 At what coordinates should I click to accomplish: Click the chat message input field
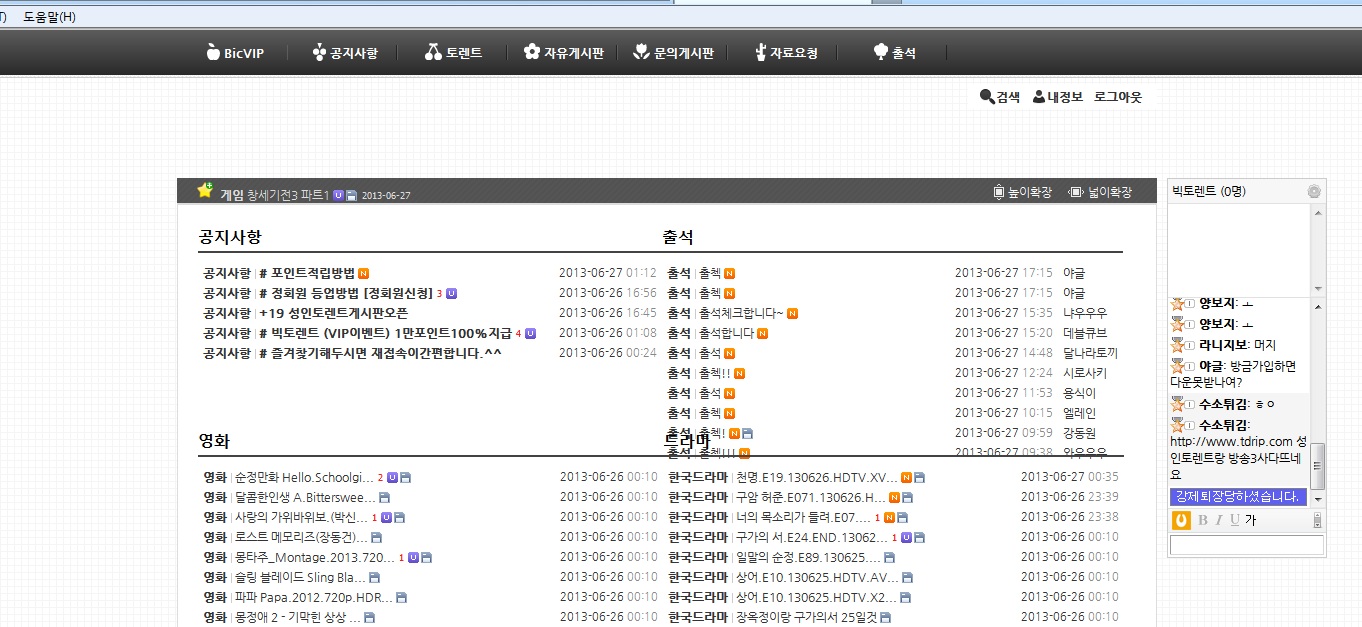(1246, 545)
